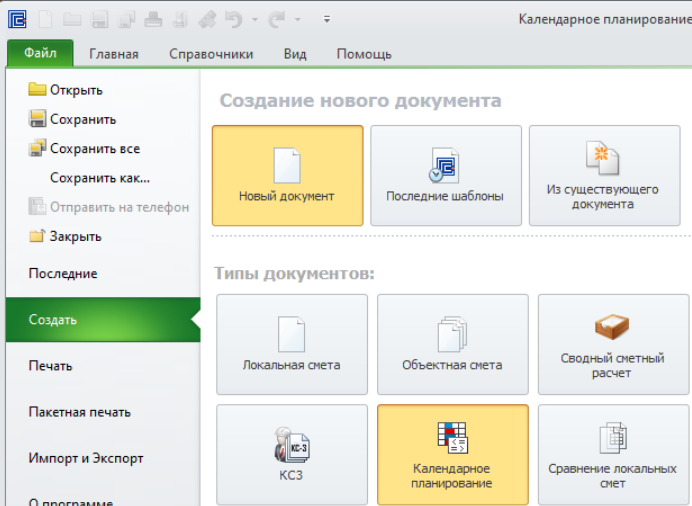Click the greyed floppy save icon in quick toolbar

[99, 19]
